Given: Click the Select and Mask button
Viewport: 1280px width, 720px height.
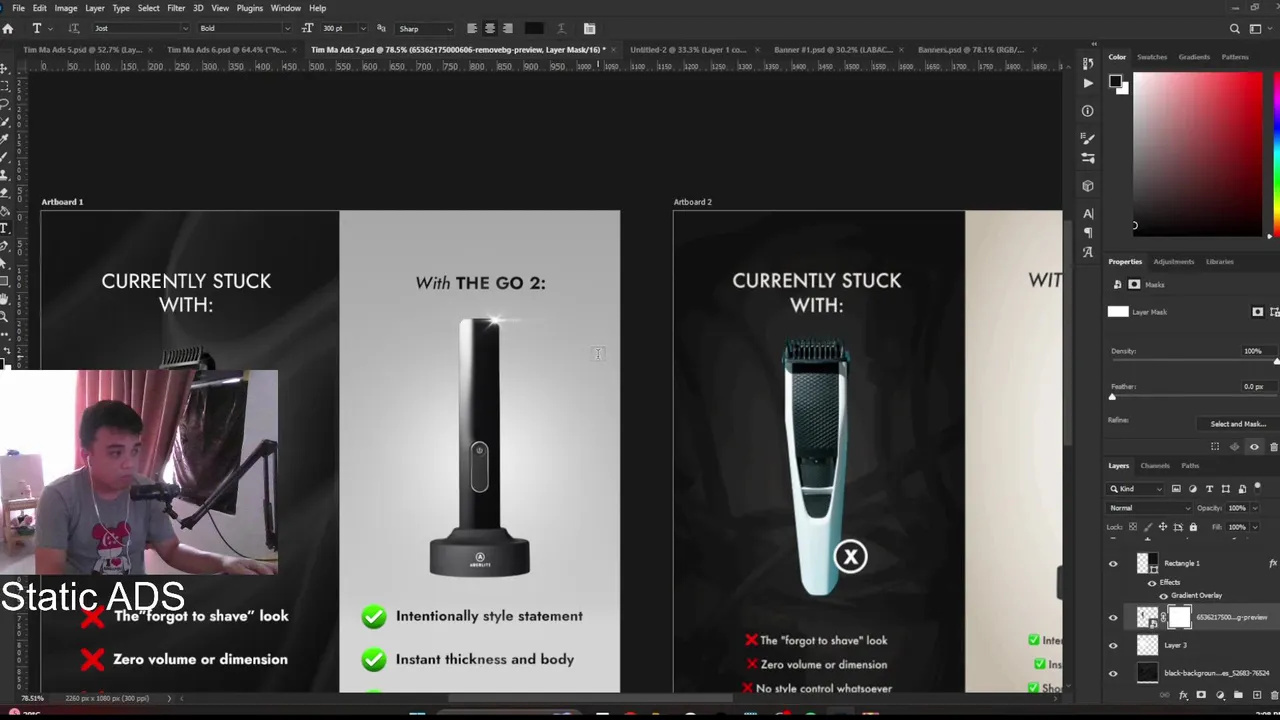Looking at the screenshot, I should tap(1238, 424).
